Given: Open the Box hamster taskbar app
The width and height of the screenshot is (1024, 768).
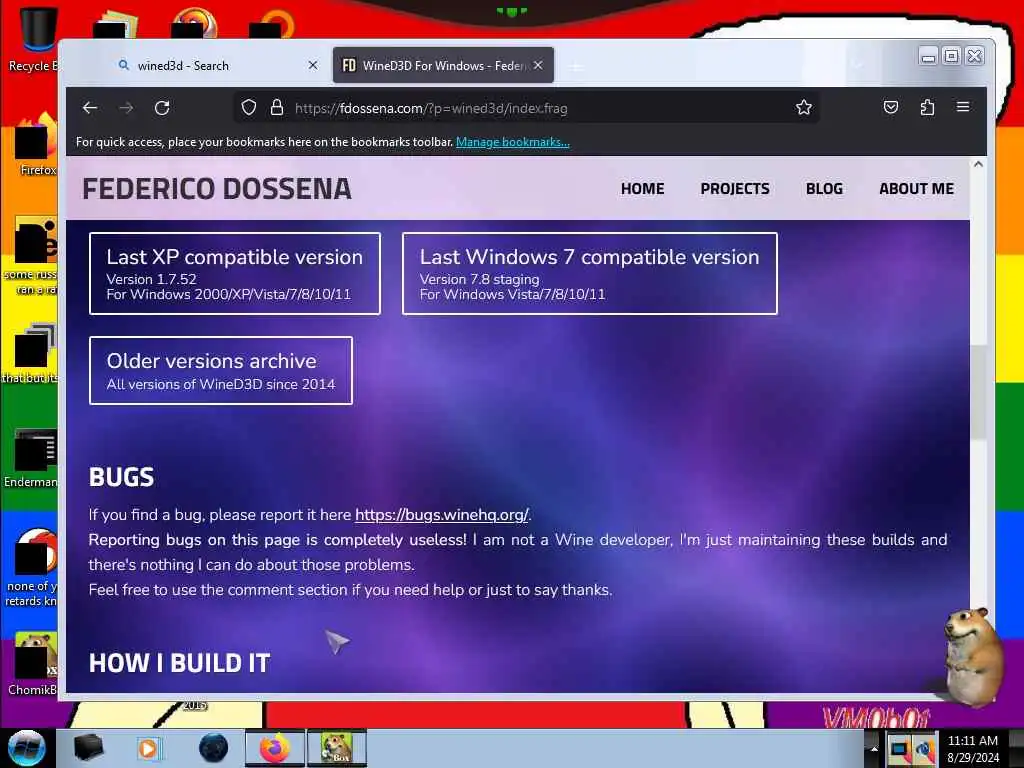Looking at the screenshot, I should point(337,748).
